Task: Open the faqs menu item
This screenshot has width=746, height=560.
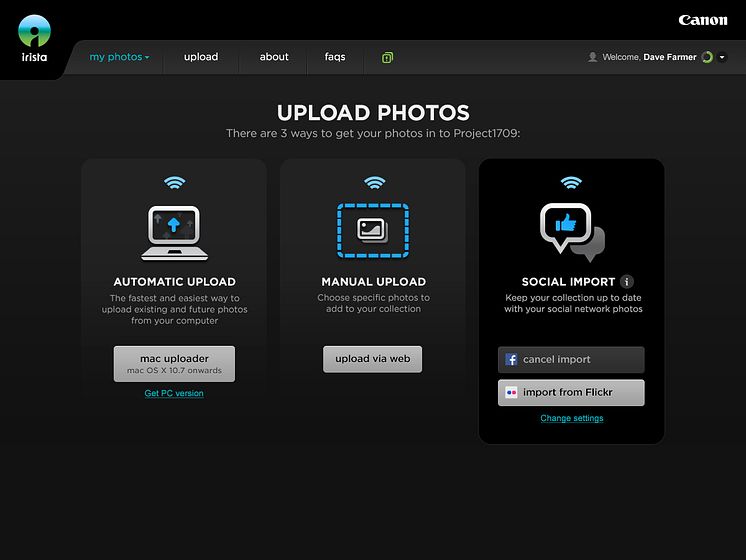Action: (335, 57)
